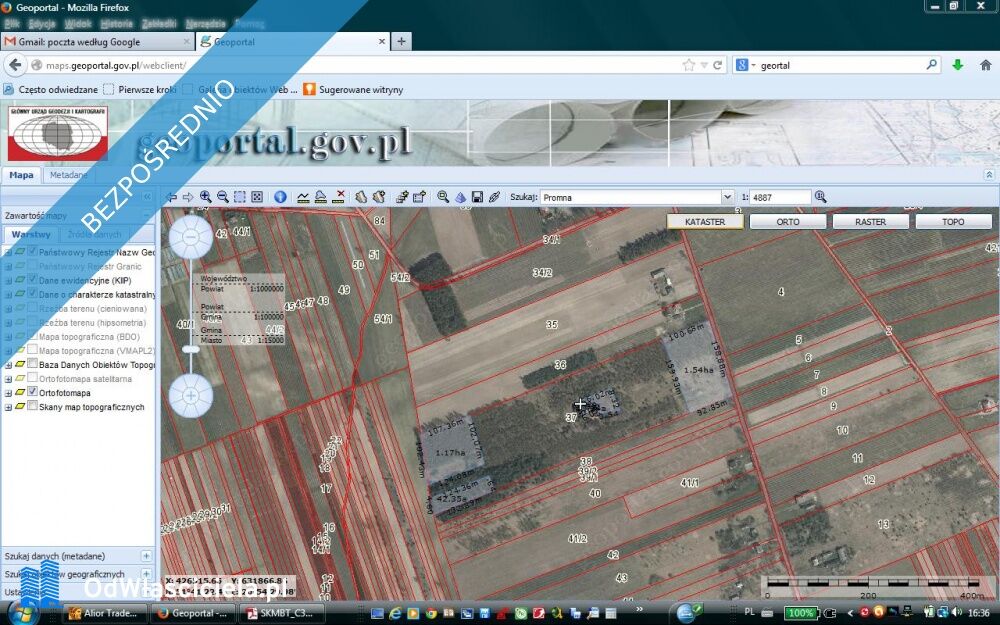Switch map to TOPO view
This screenshot has height=625, width=1000.
pos(953,221)
